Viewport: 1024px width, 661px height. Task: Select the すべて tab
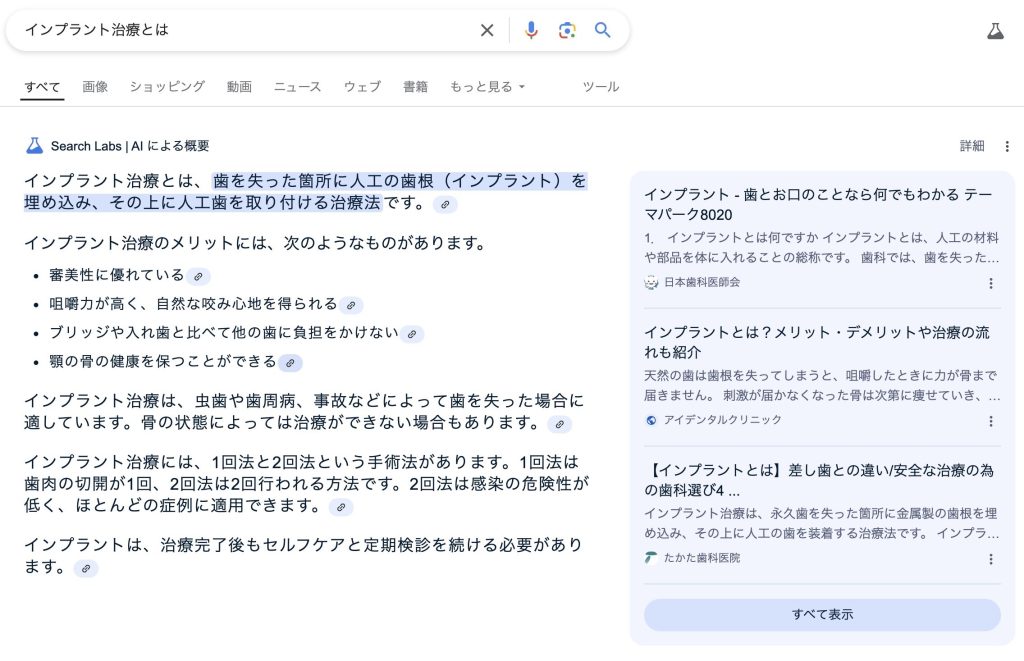point(42,87)
